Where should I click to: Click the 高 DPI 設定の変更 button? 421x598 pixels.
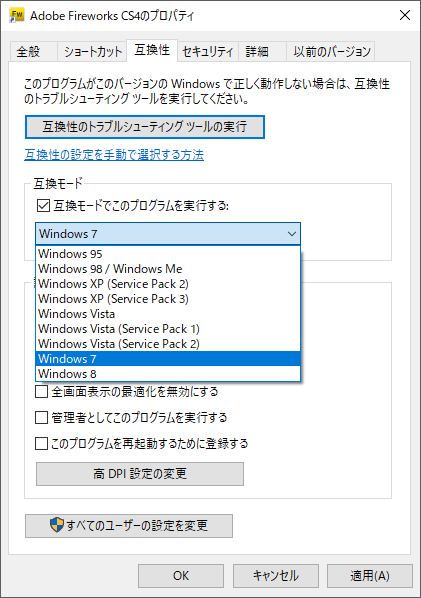140,474
